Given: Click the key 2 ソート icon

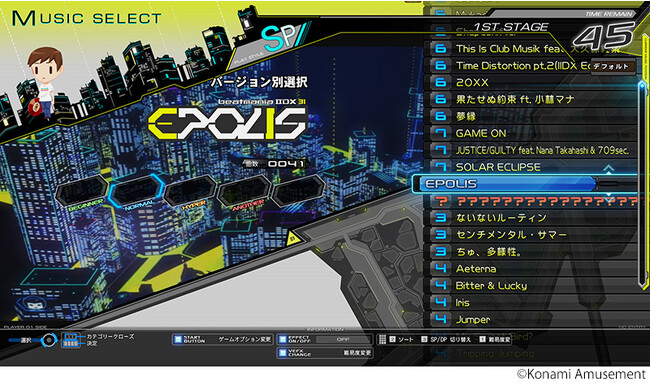Looking at the screenshot, I should point(393,339).
